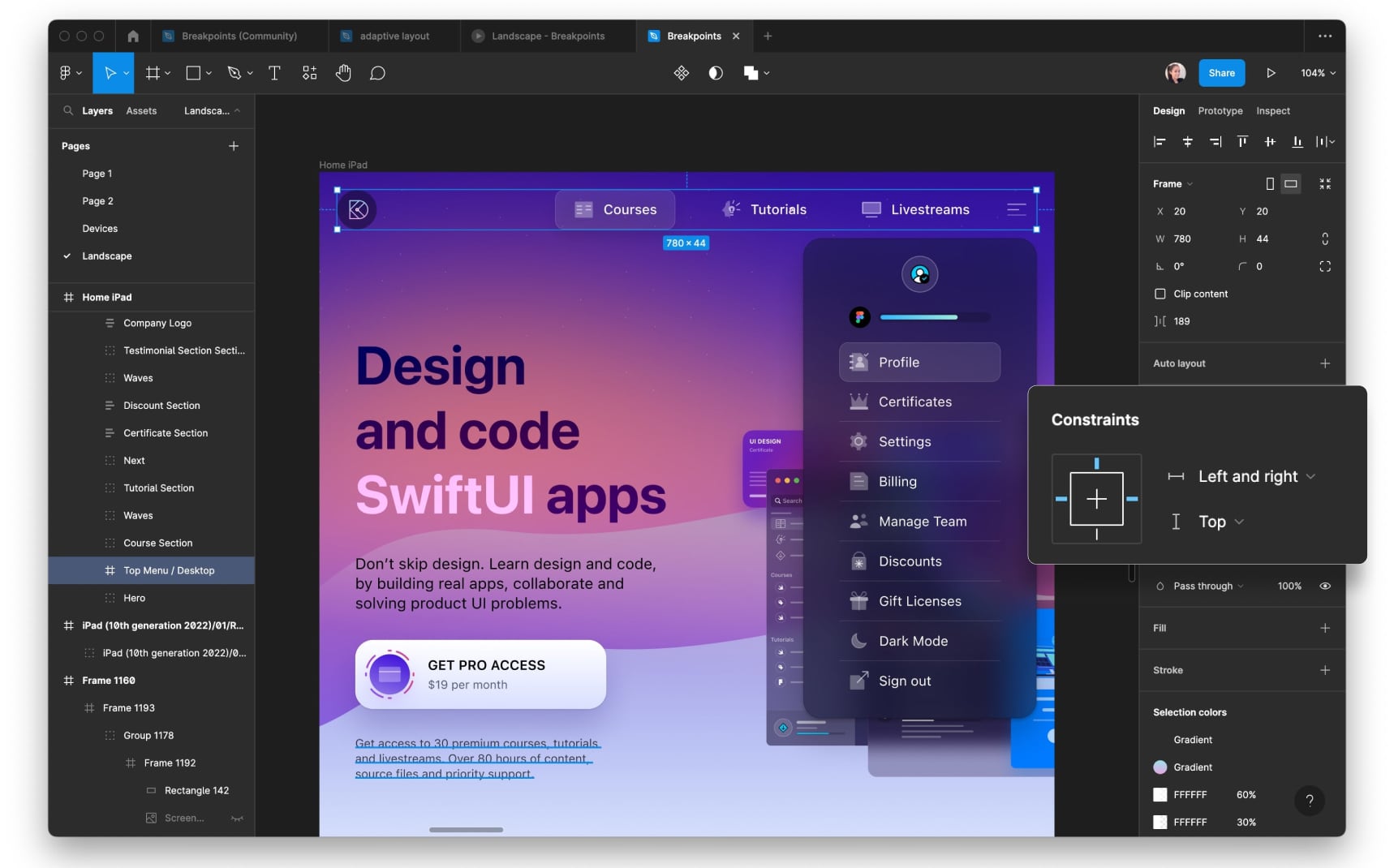Align selection to right

click(1215, 142)
